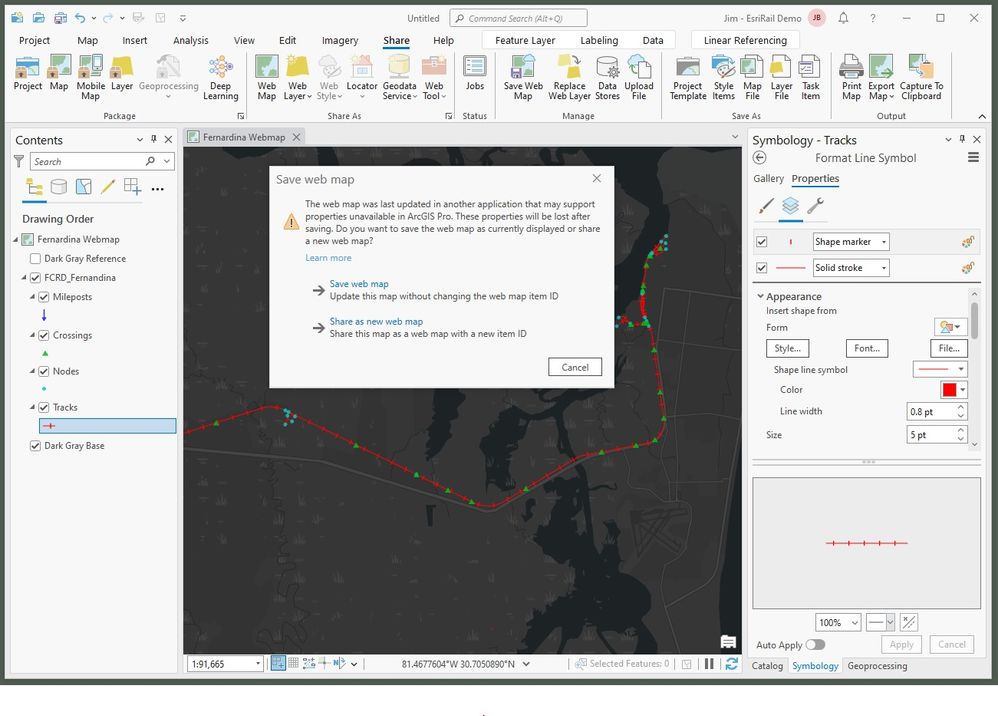The width and height of the screenshot is (998, 716).
Task: Uncheck the Tracks layer
Action: pyautogui.click(x=44, y=407)
